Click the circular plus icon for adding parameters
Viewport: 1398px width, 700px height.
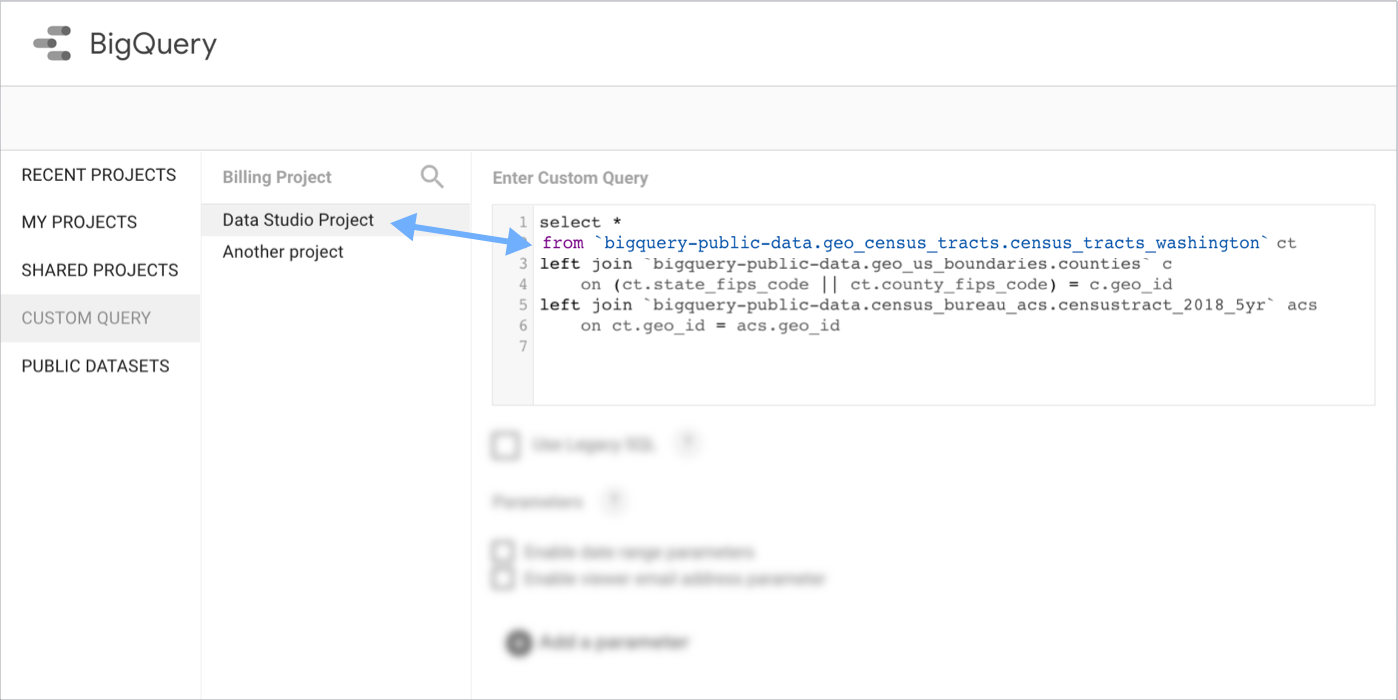[x=518, y=643]
